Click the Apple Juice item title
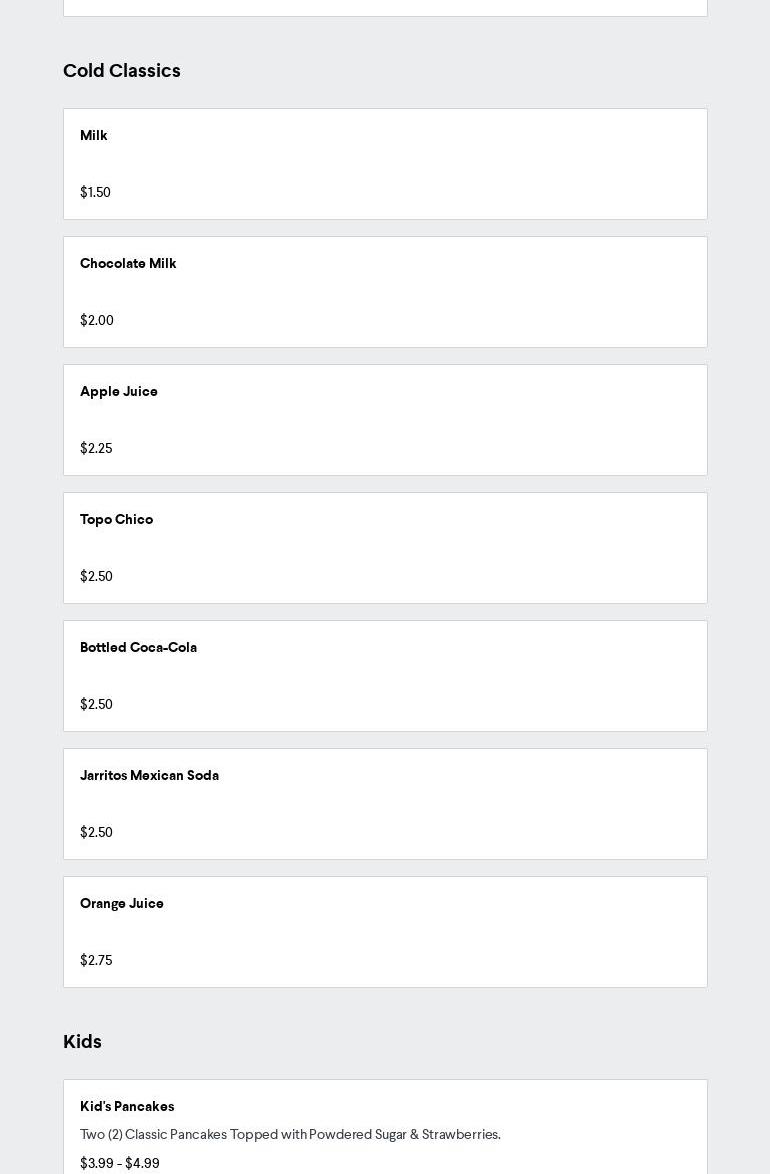This screenshot has height=1174, width=770. (119, 392)
